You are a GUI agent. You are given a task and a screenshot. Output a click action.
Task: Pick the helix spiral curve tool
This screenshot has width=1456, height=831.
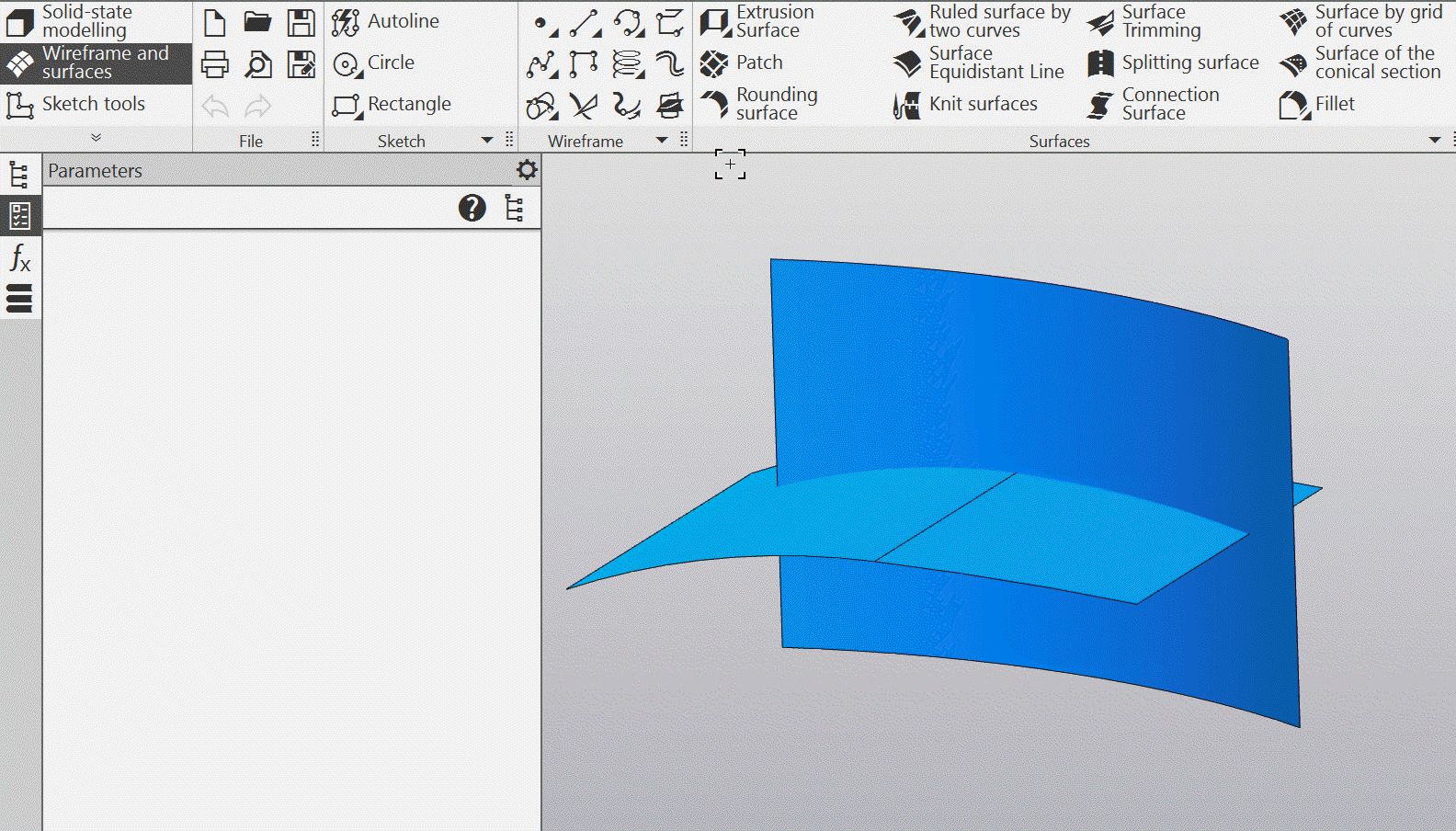[x=628, y=63]
